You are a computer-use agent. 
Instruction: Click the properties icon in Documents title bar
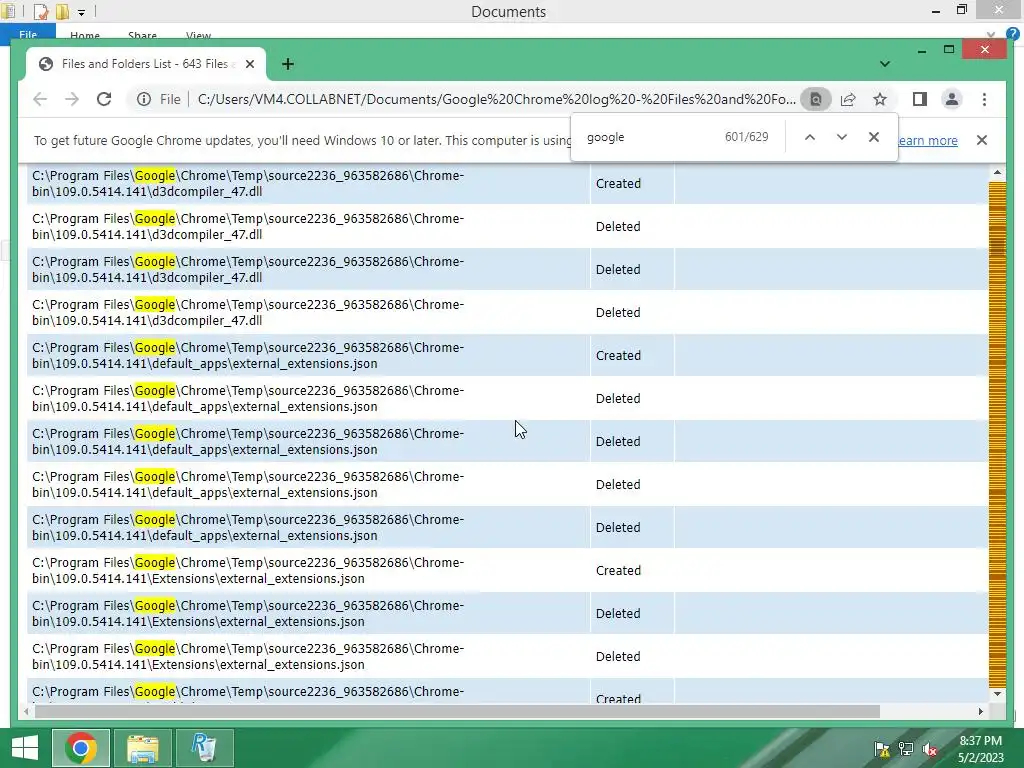coord(40,11)
